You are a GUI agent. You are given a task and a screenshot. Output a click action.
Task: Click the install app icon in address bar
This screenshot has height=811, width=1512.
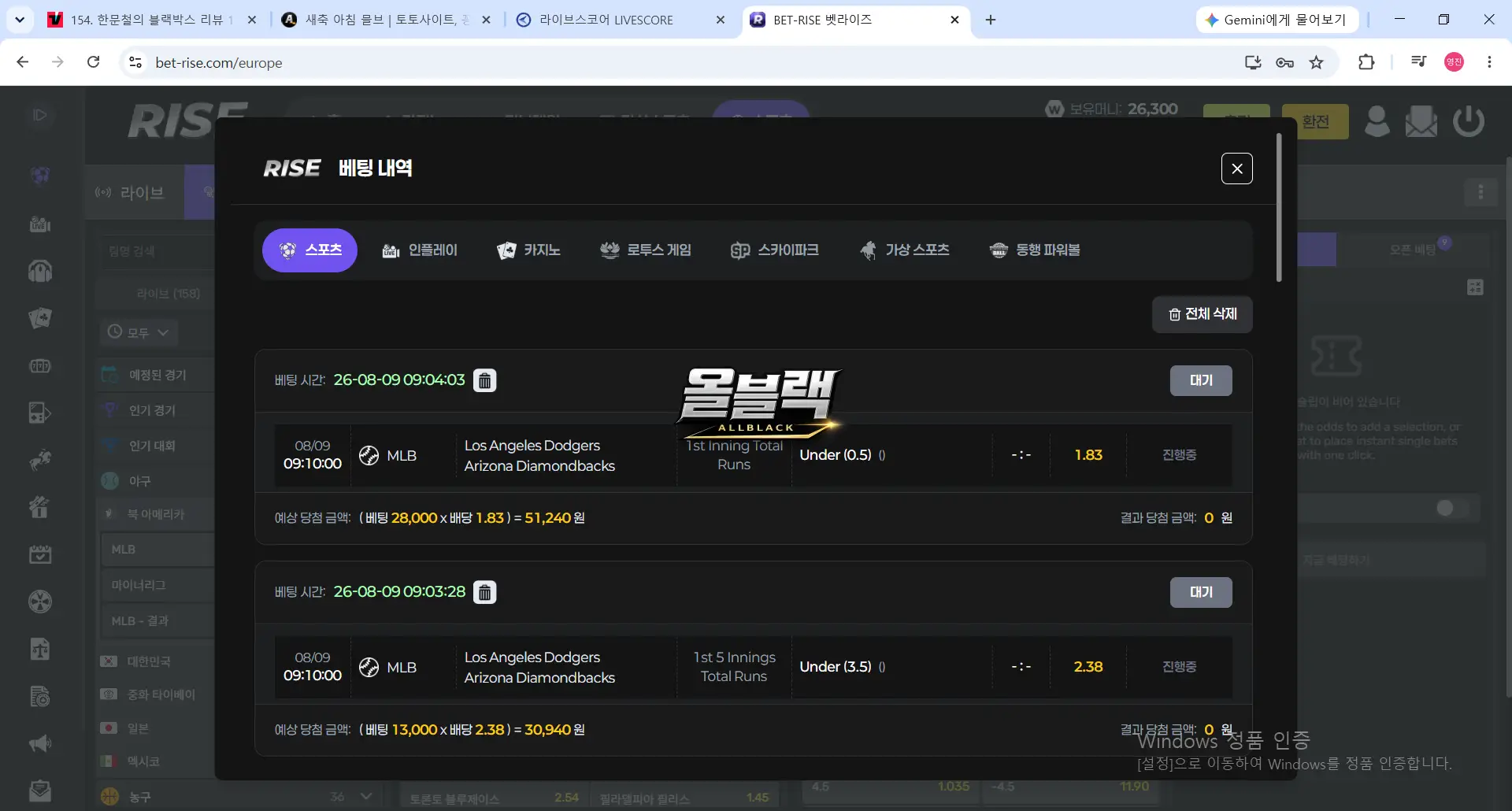pyautogui.click(x=1252, y=62)
